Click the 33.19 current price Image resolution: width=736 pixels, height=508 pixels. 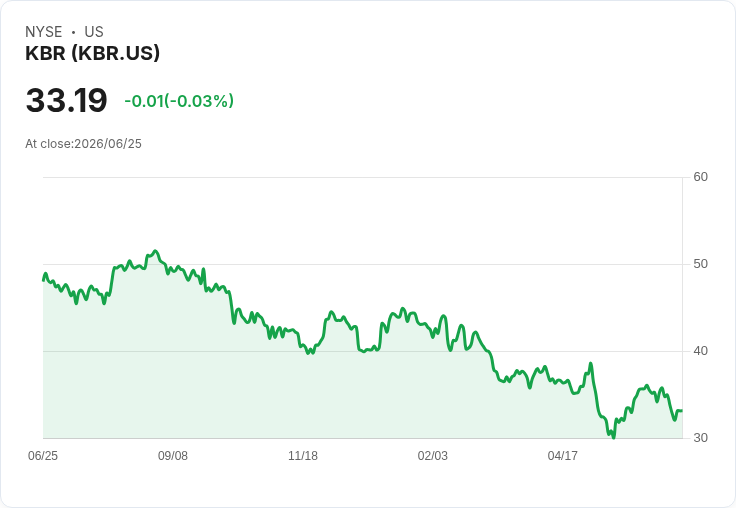click(66, 100)
